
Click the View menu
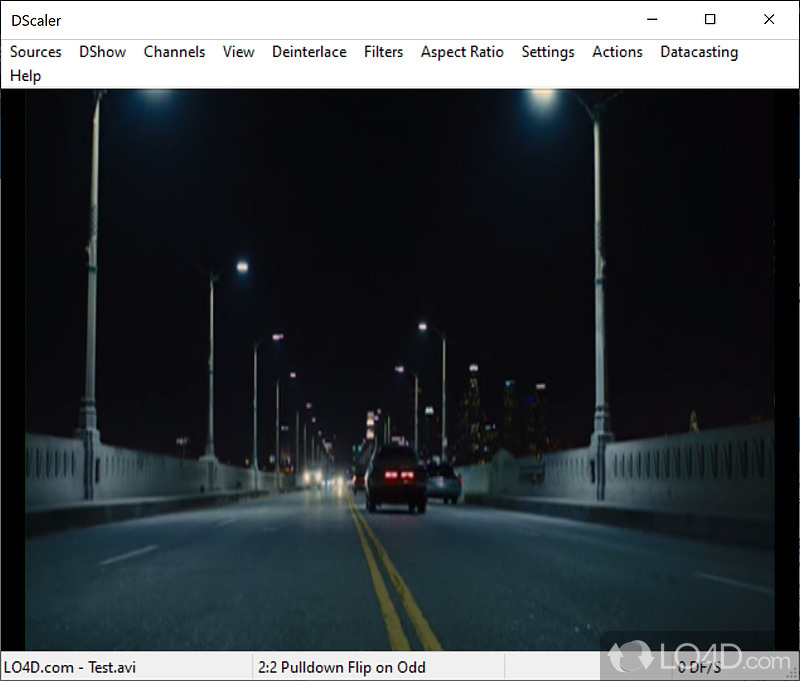(x=238, y=52)
